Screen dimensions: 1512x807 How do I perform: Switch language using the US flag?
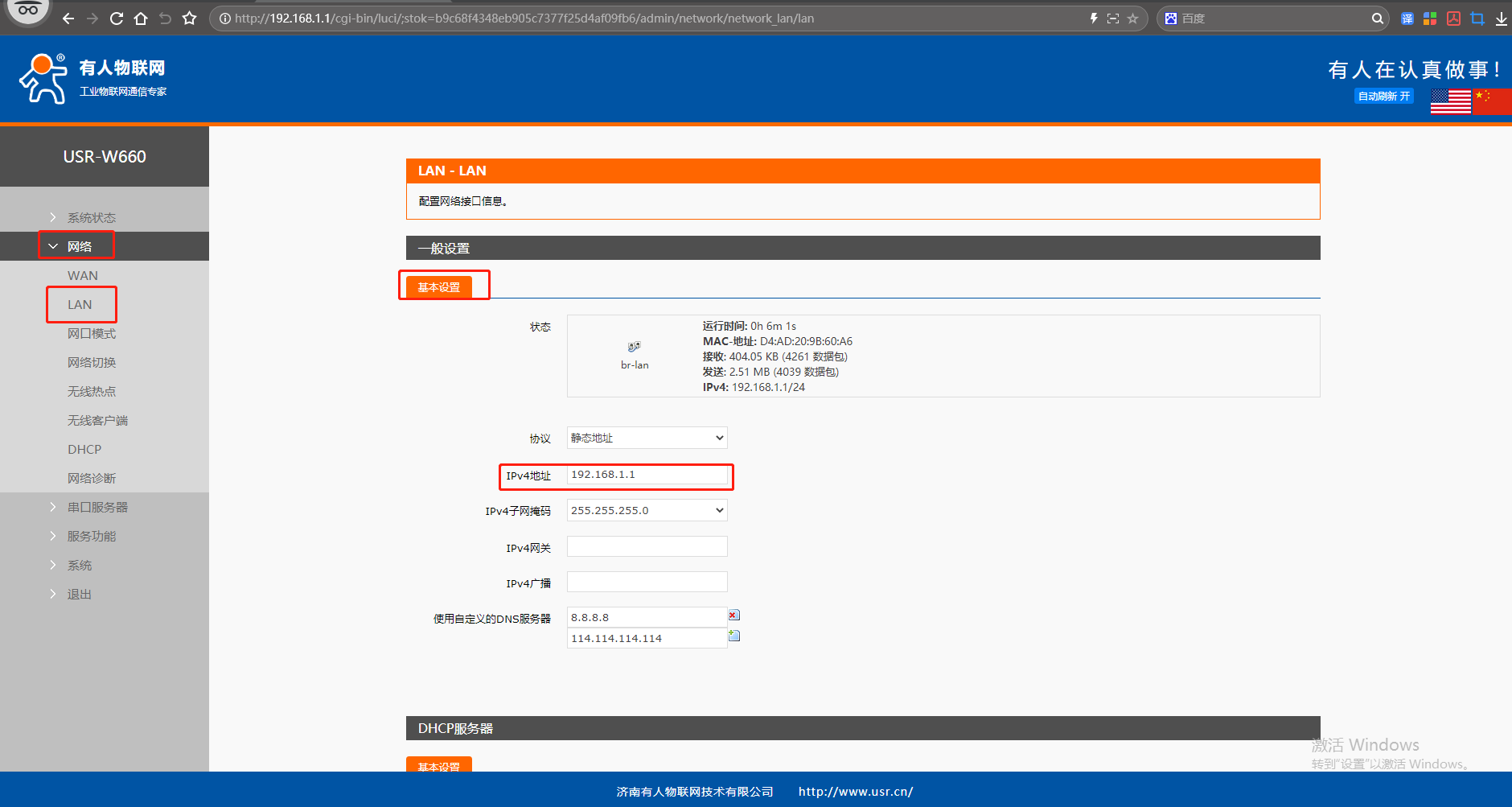pyautogui.click(x=1450, y=101)
